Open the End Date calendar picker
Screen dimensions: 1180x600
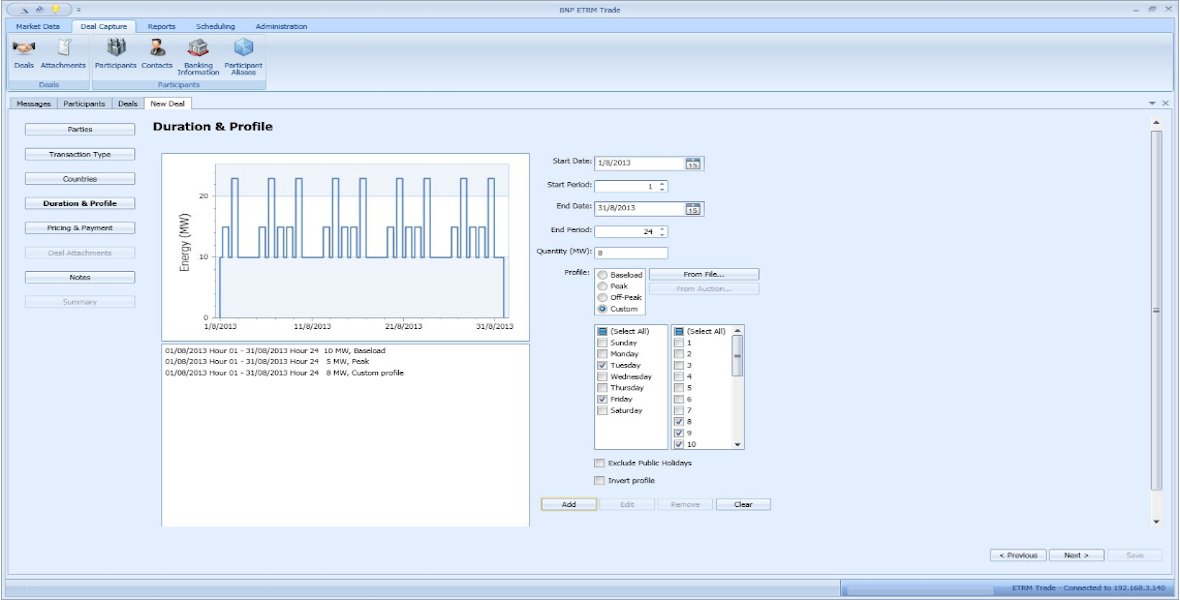694,209
